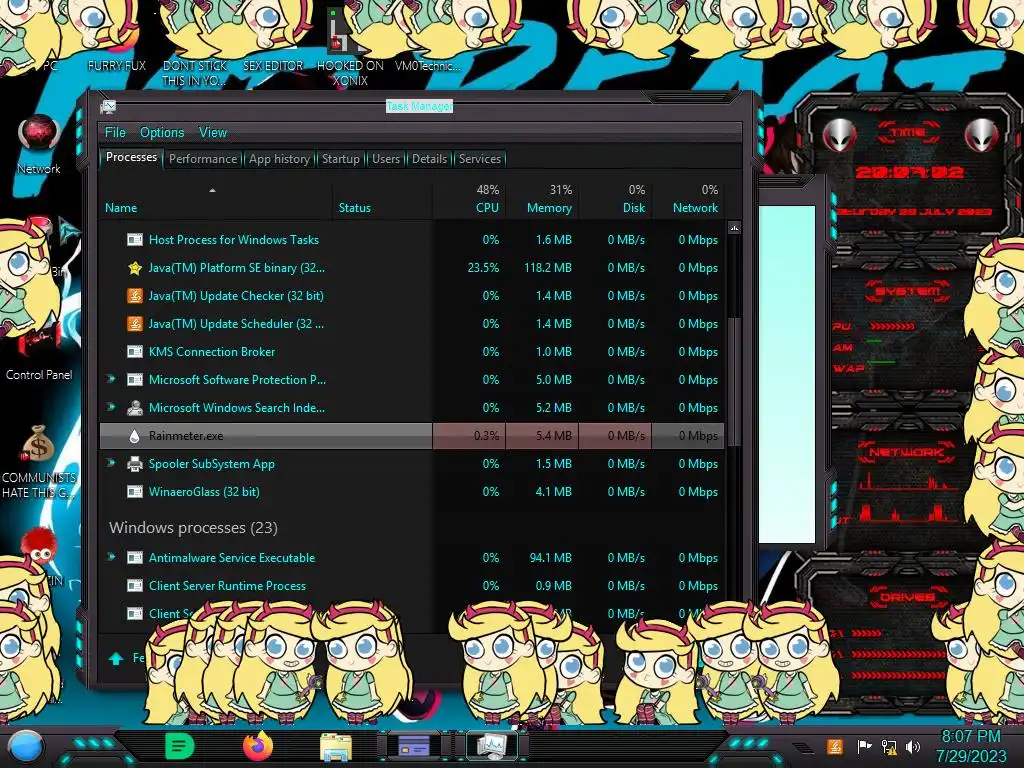Expand the Spooler SubSystem App row
This screenshot has height=768, width=1024.
click(110, 463)
